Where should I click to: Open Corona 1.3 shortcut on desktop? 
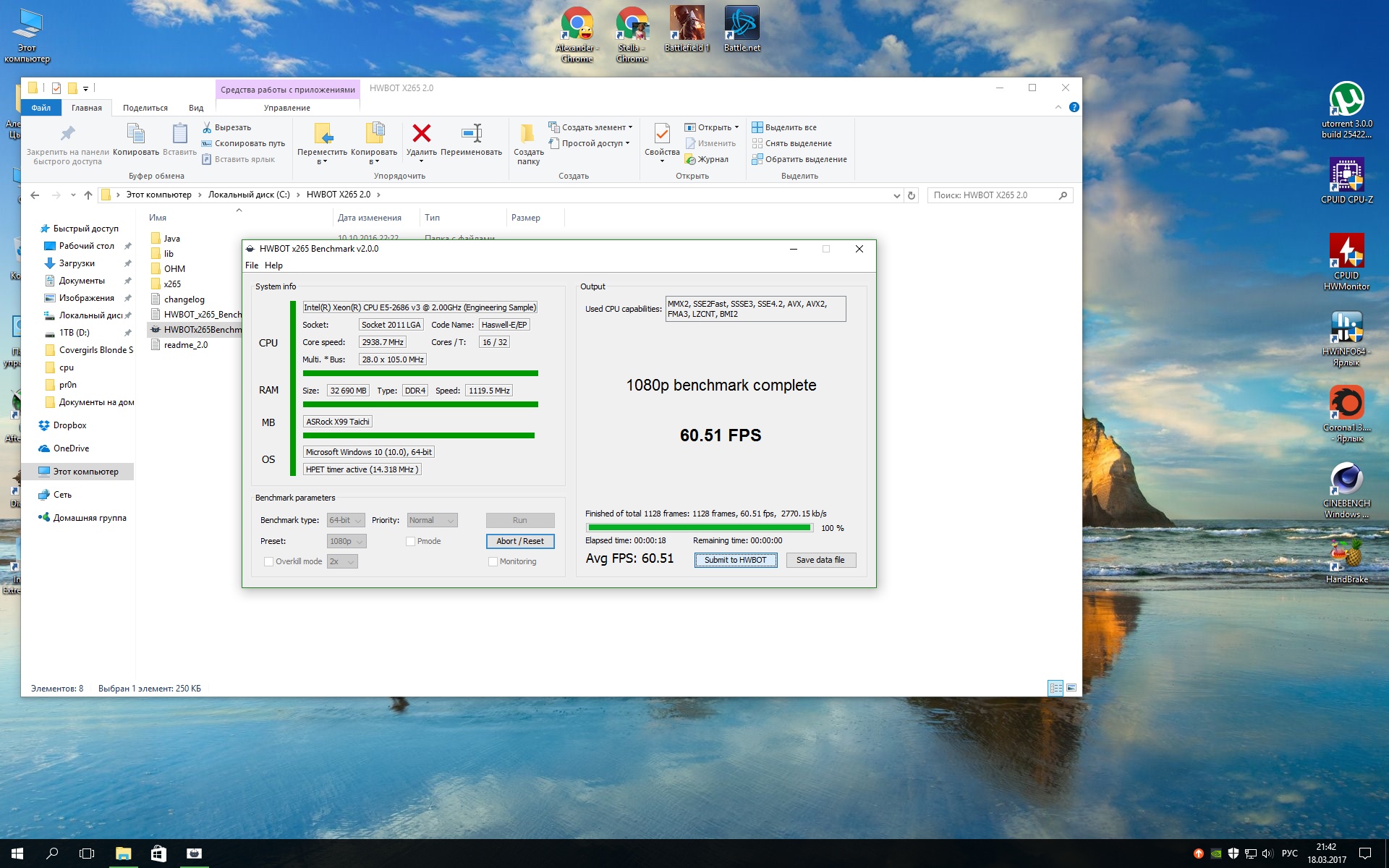[1346, 414]
